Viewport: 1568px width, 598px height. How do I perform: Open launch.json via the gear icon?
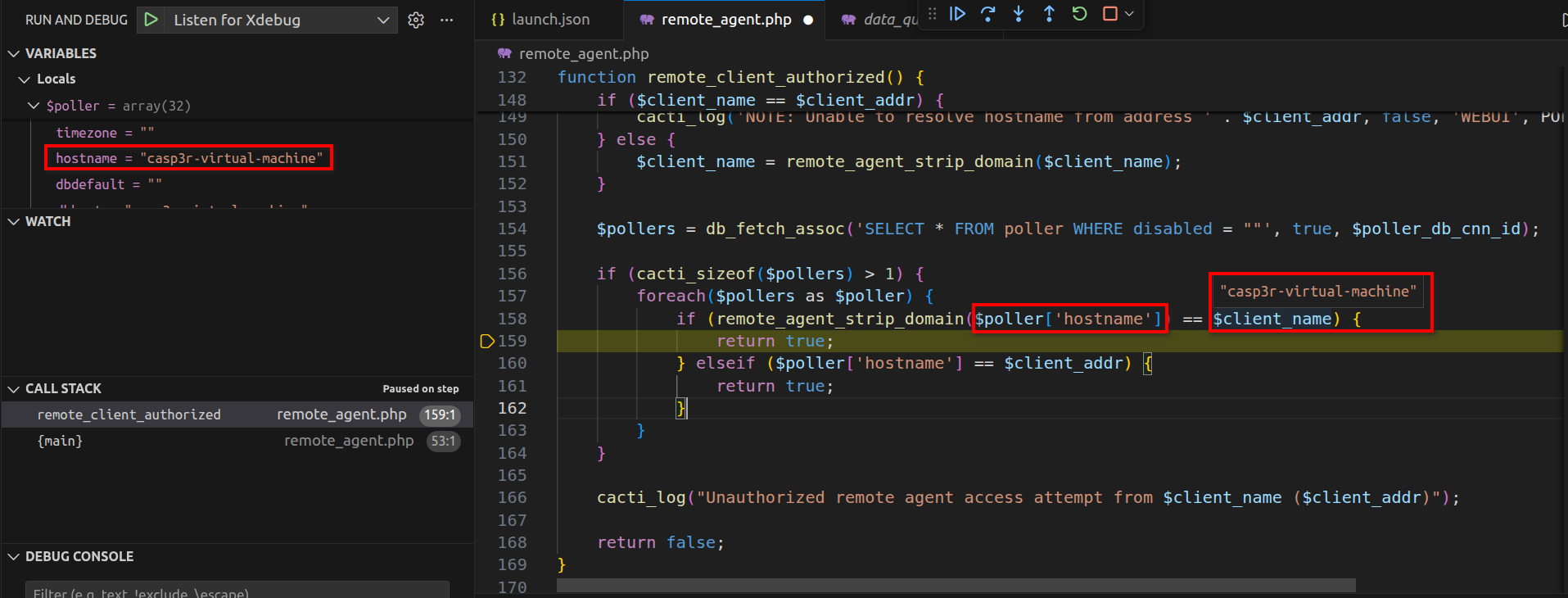point(416,20)
